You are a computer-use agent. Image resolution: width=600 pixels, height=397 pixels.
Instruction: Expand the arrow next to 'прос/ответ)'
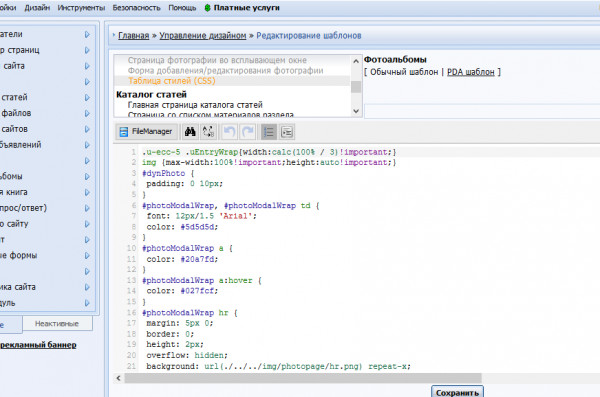pyautogui.click(x=87, y=208)
